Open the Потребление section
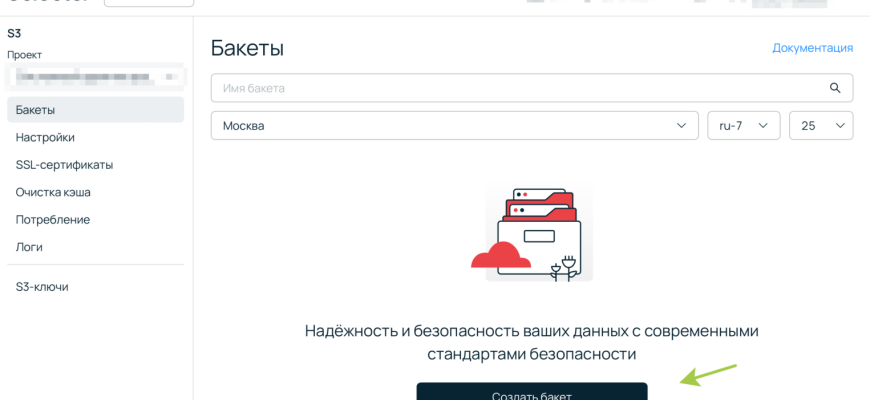870x400 pixels. (52, 219)
